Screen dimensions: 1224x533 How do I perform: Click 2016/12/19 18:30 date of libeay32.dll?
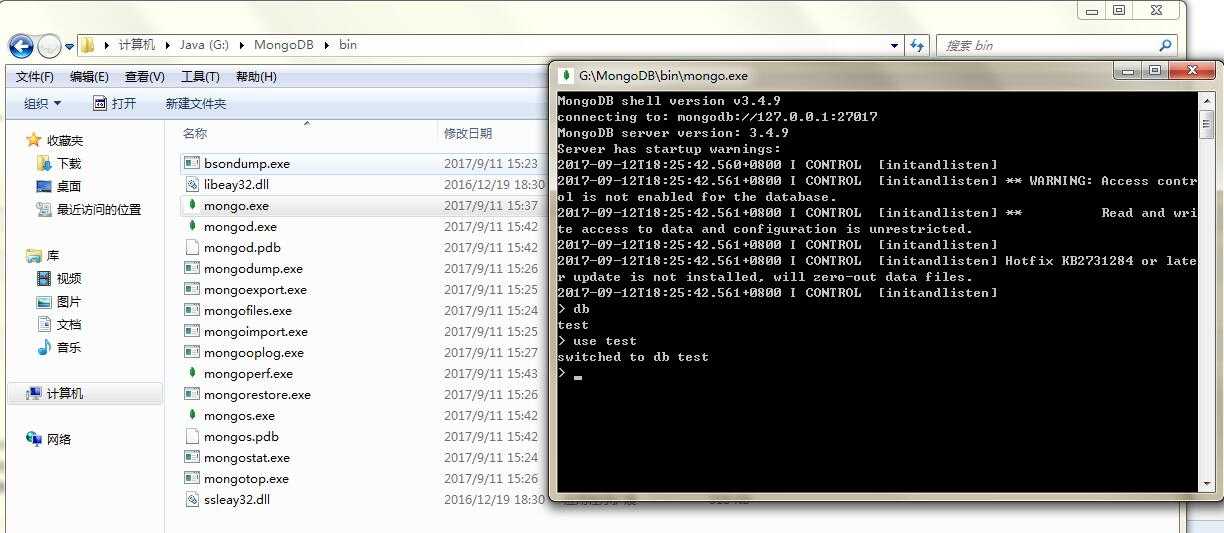click(x=494, y=184)
